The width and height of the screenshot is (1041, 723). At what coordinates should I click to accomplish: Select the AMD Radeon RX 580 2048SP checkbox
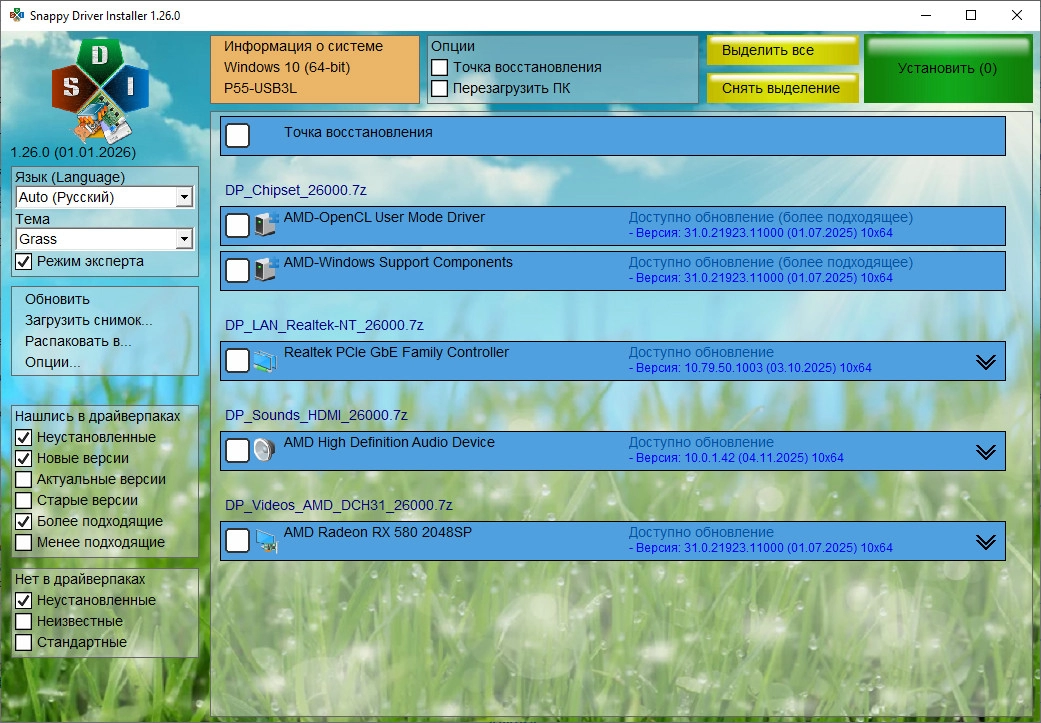pyautogui.click(x=238, y=540)
